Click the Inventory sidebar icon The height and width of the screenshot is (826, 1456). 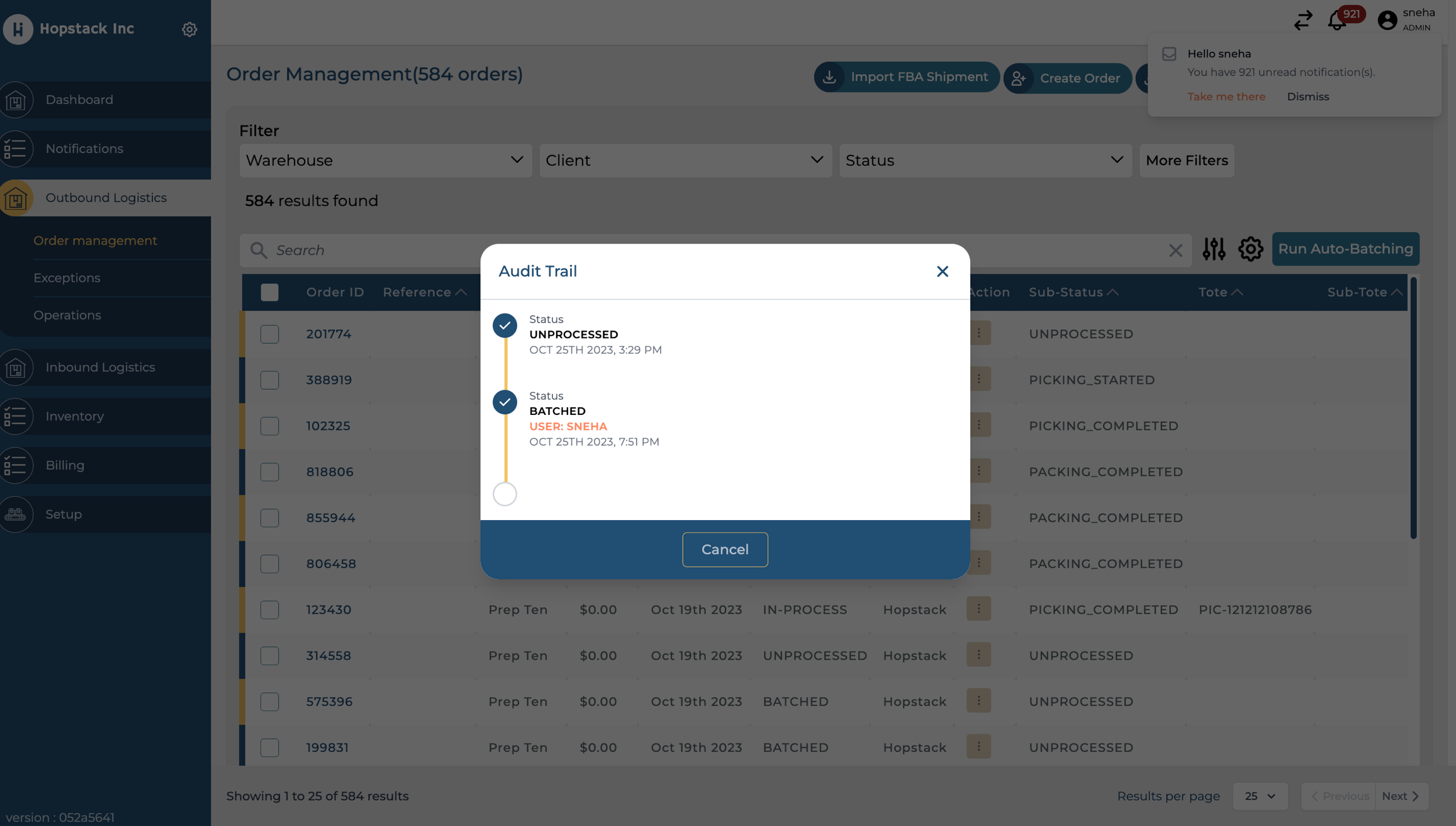point(16,416)
